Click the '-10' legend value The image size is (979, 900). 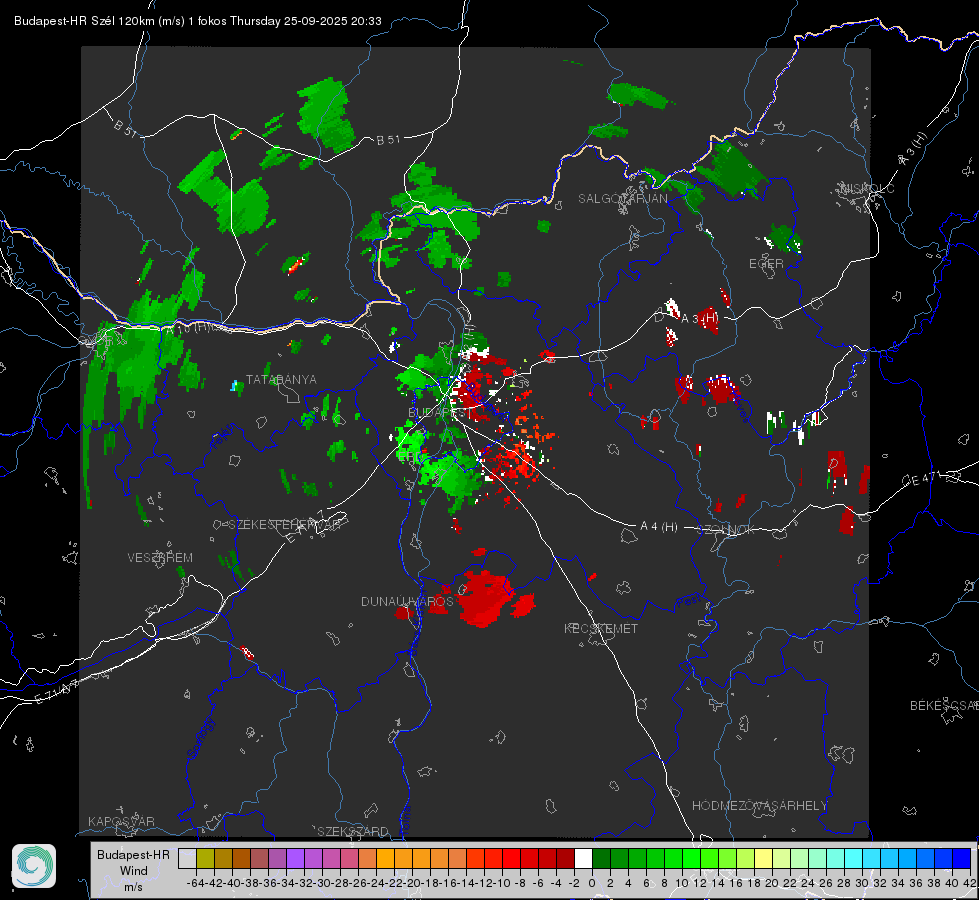(501, 883)
